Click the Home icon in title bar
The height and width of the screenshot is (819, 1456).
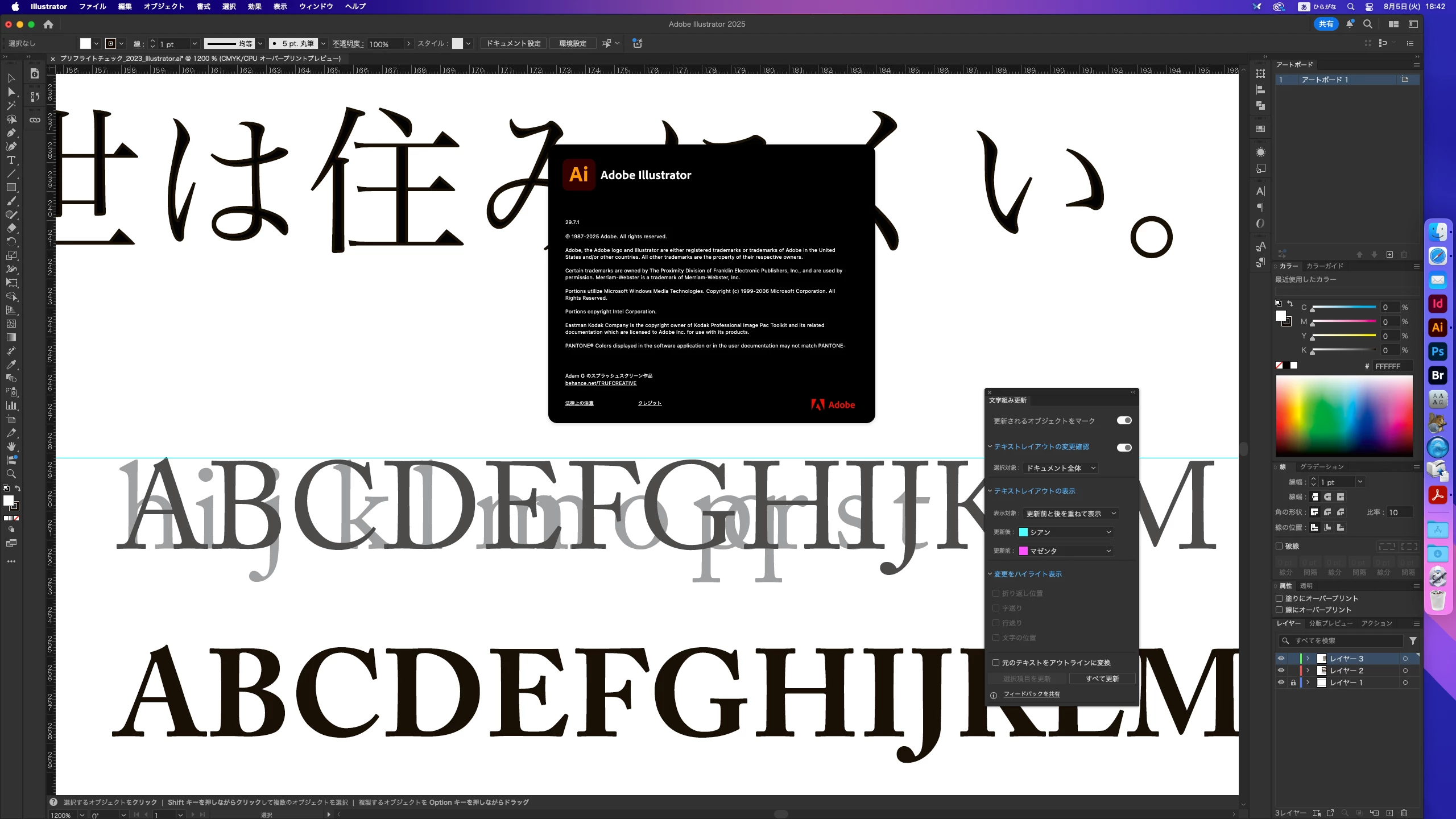(x=48, y=24)
